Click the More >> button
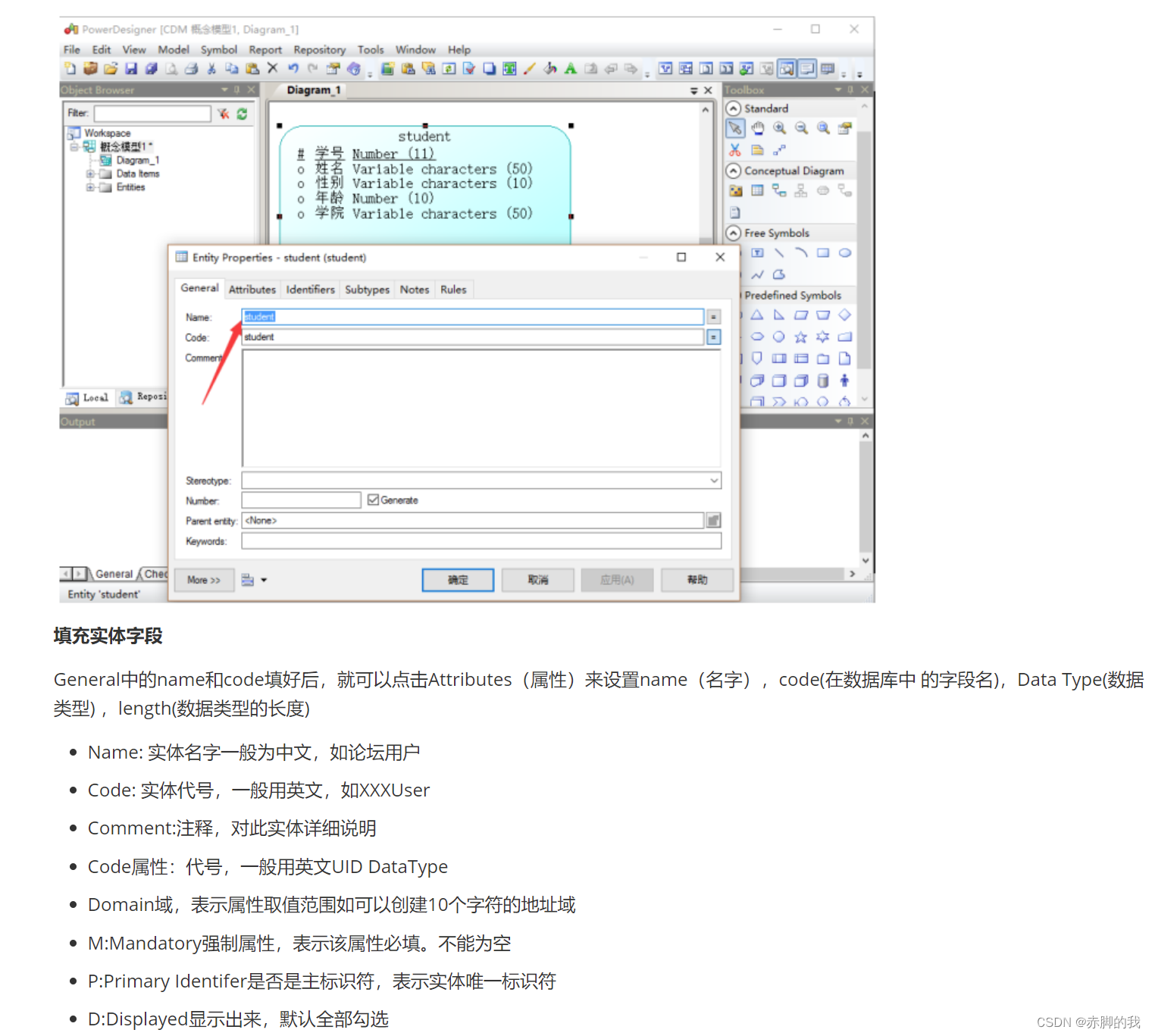Screen dimensions: 1152x1036 point(203,580)
